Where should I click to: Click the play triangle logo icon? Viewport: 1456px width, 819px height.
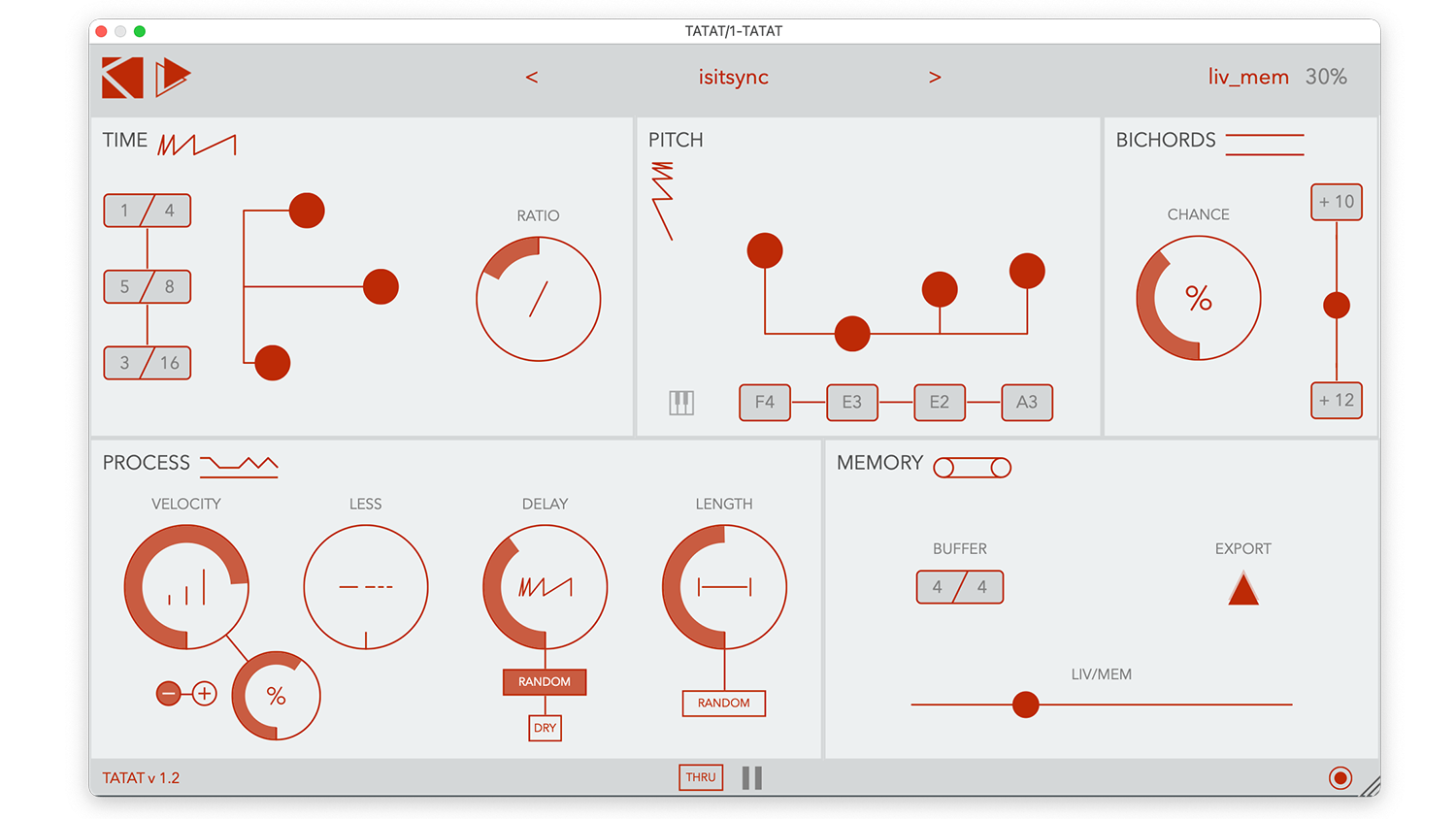coord(173,77)
